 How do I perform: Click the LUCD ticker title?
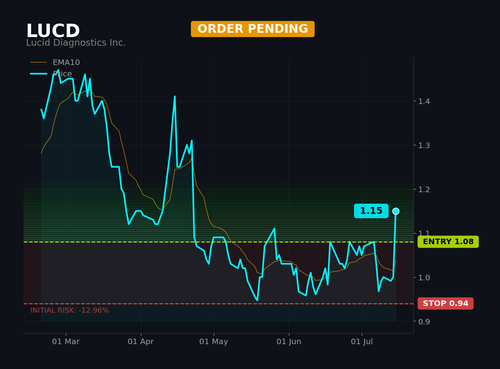click(x=53, y=31)
